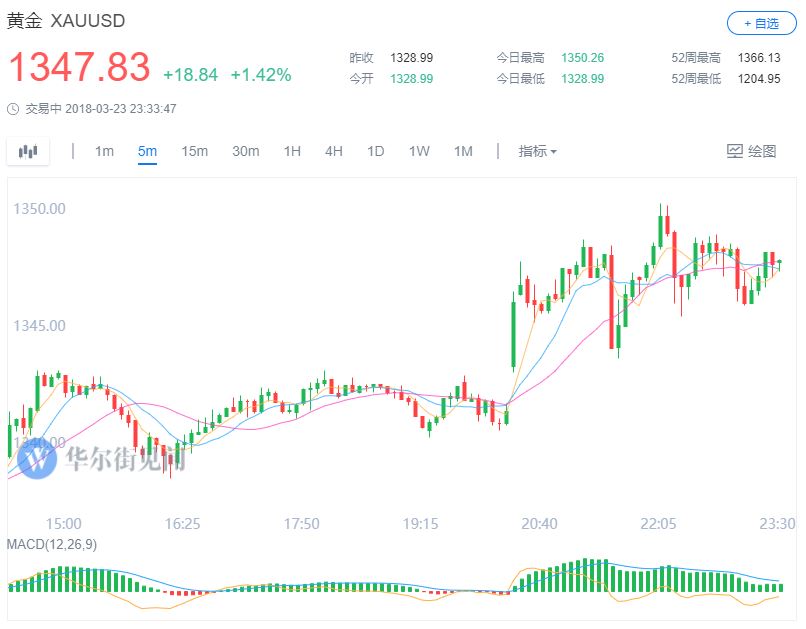Click the 52-week high 1366.13
The height and width of the screenshot is (629, 806).
[x=759, y=58]
